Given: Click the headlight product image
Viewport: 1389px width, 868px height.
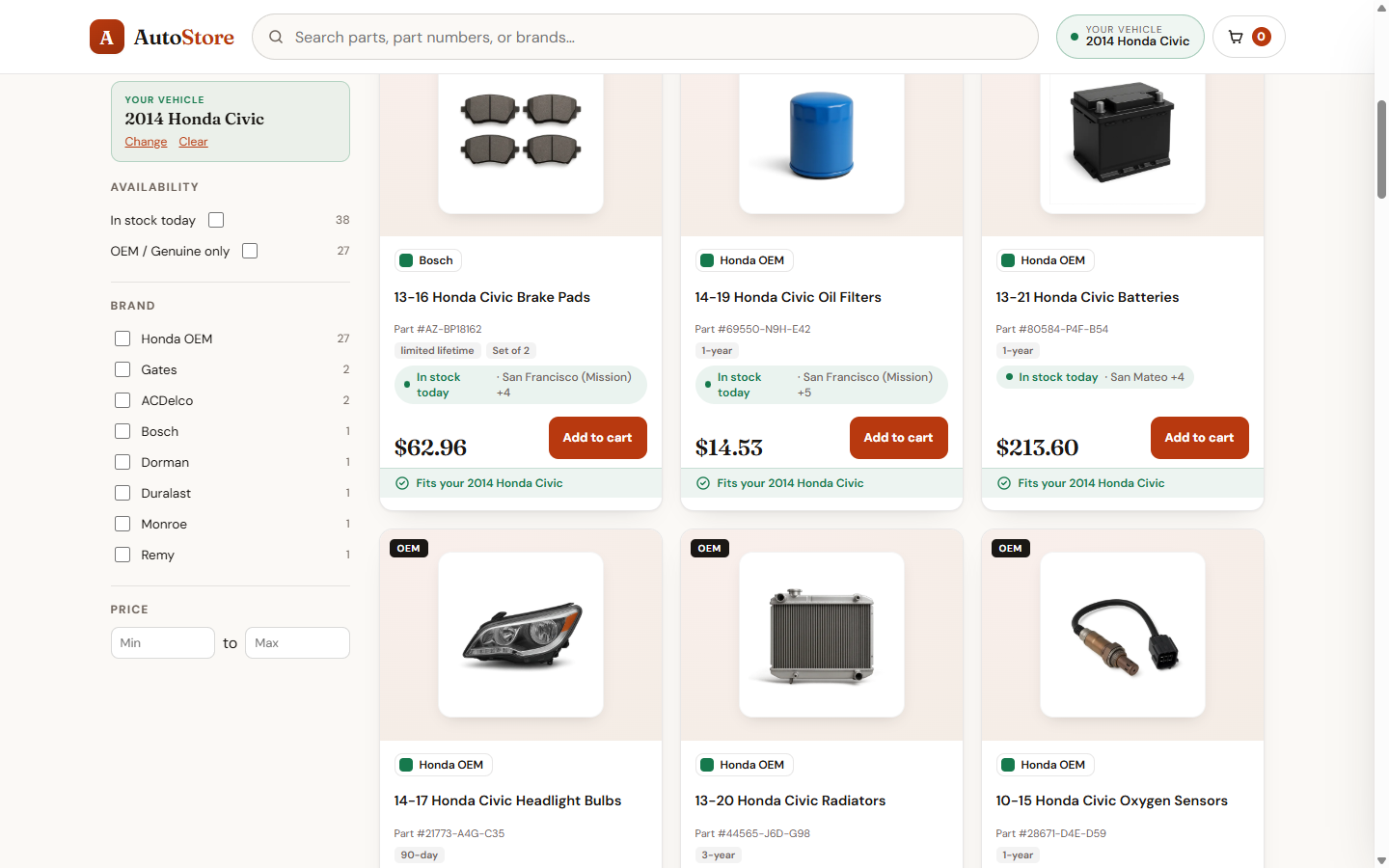Looking at the screenshot, I should click(522, 633).
